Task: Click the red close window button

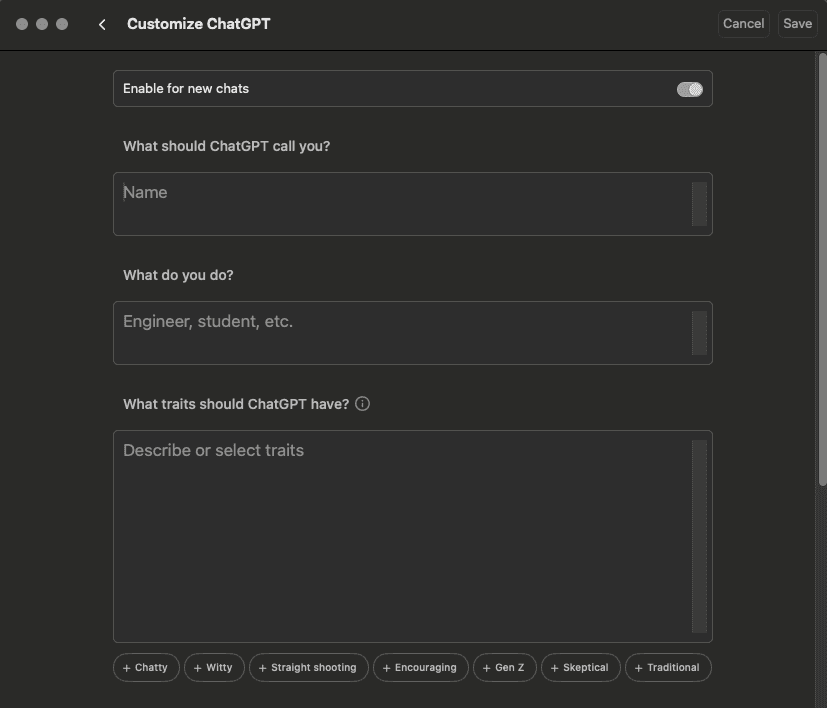Action: coord(22,24)
